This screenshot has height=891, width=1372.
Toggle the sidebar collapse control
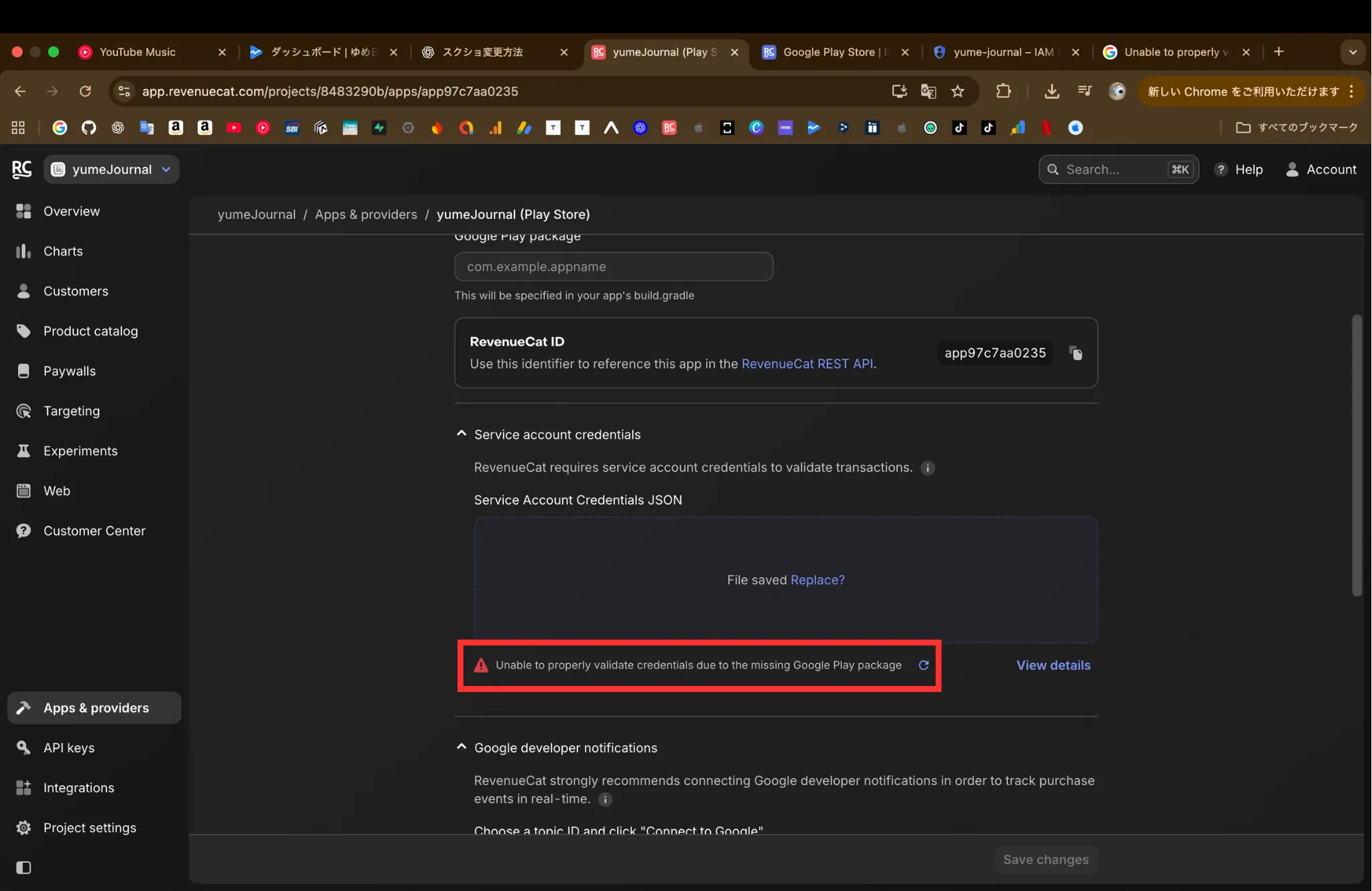23,868
